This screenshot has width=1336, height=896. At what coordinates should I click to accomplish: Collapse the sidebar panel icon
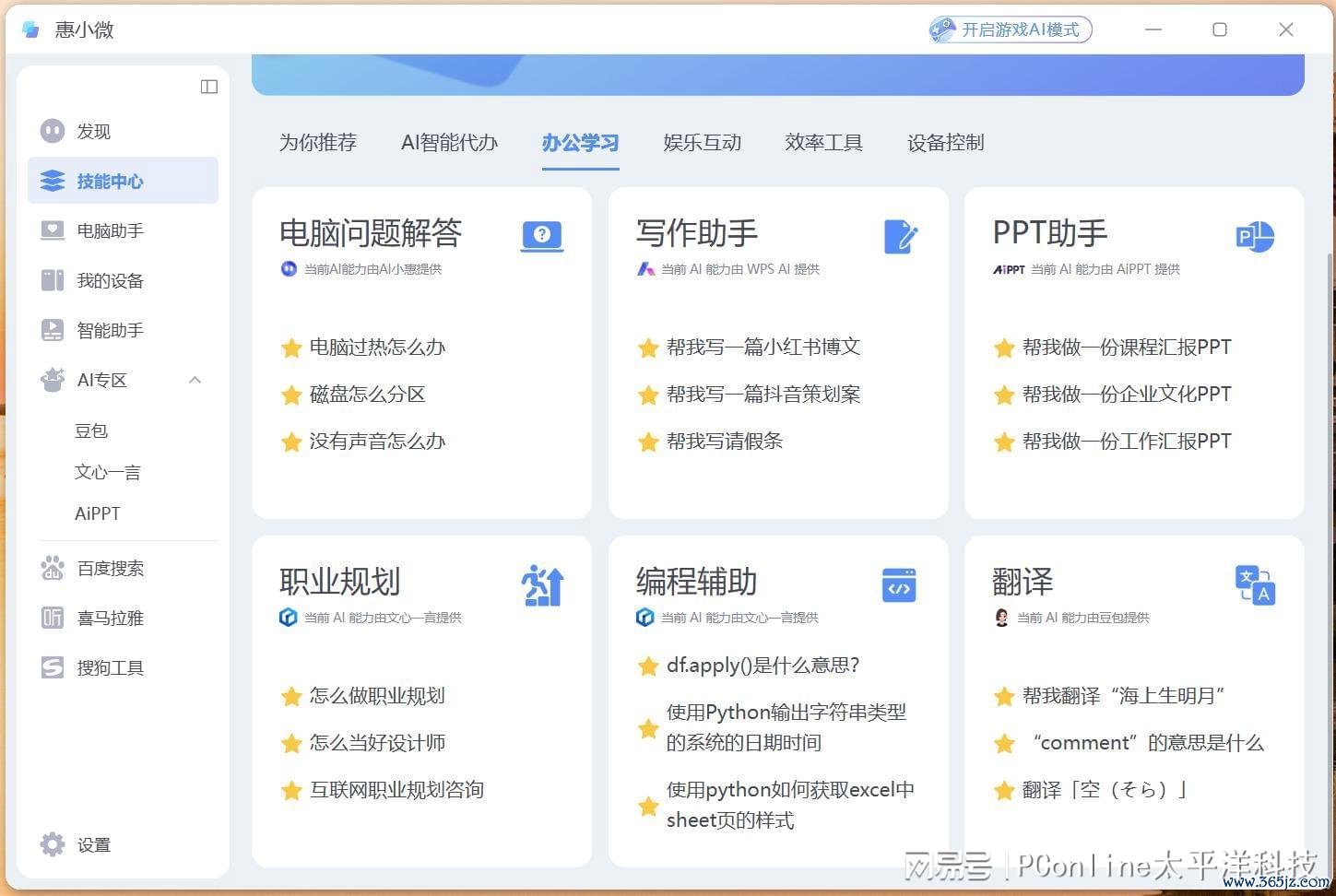pos(209,87)
